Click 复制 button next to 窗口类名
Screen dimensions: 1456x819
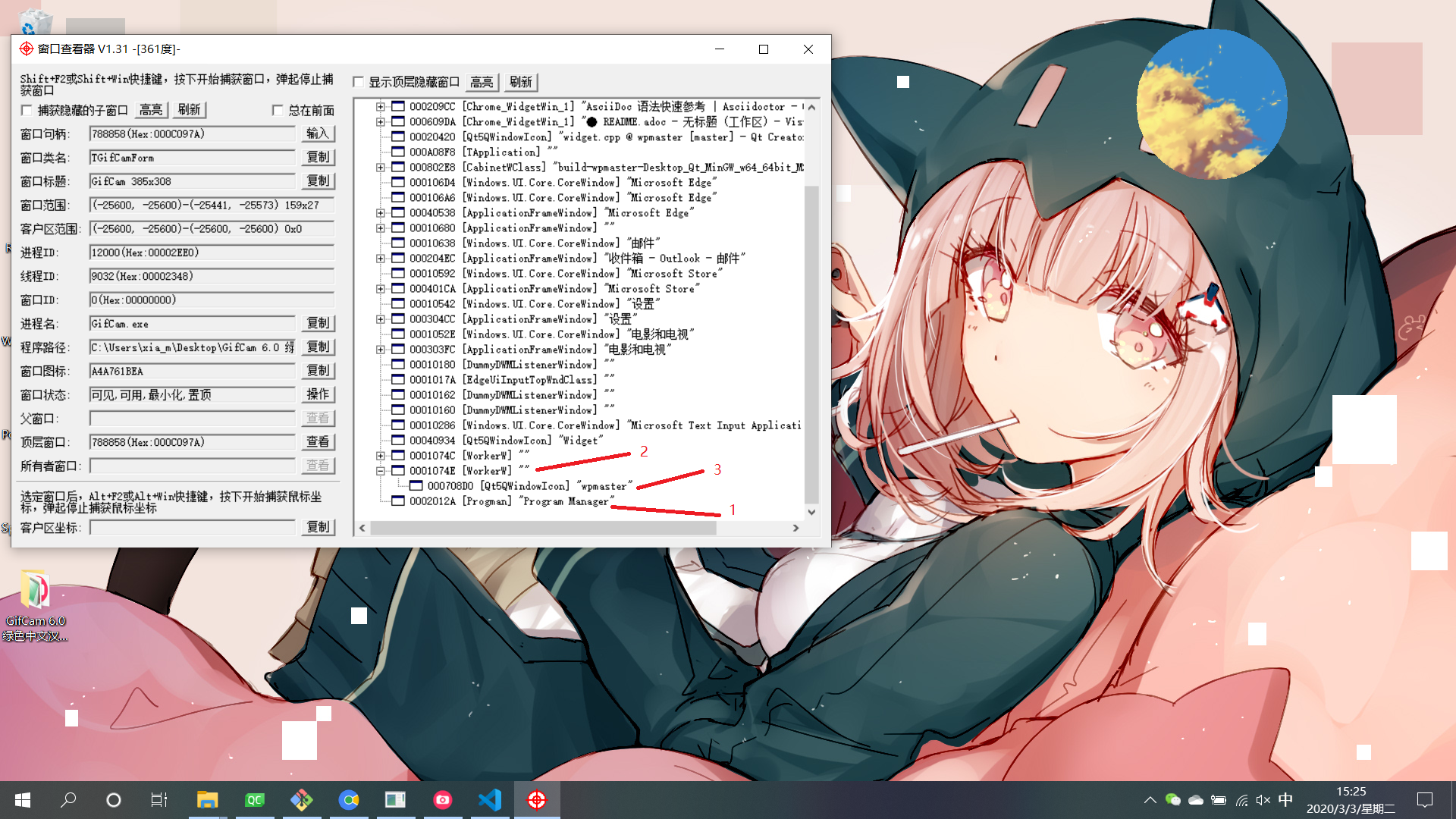318,158
